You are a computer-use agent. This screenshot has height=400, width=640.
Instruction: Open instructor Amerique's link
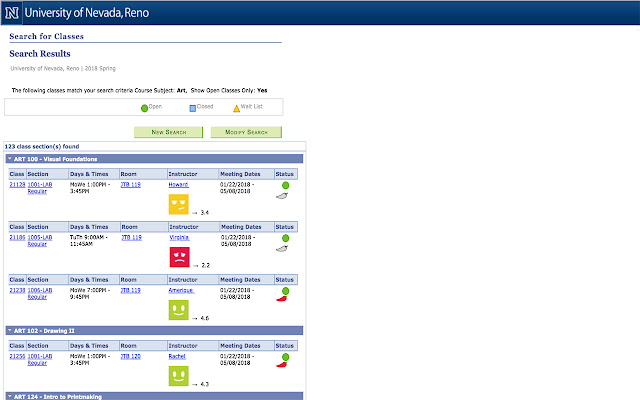181,290
